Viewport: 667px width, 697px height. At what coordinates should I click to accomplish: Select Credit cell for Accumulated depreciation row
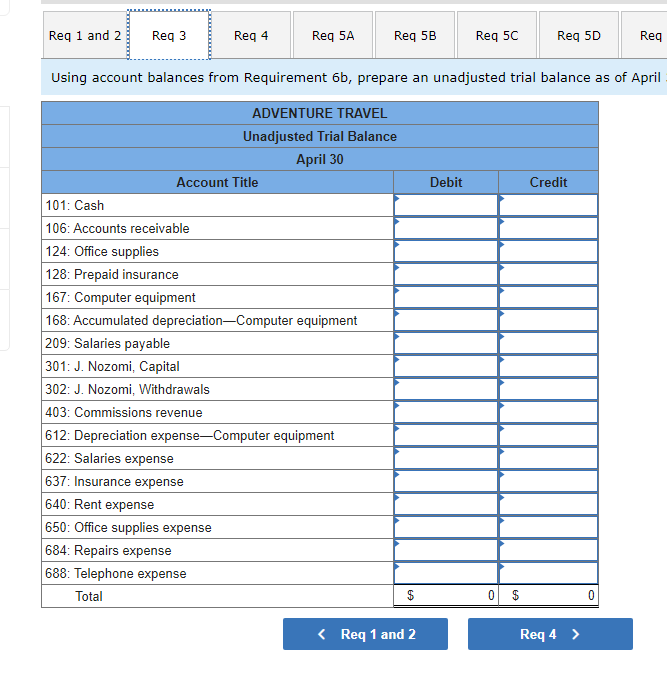548,320
